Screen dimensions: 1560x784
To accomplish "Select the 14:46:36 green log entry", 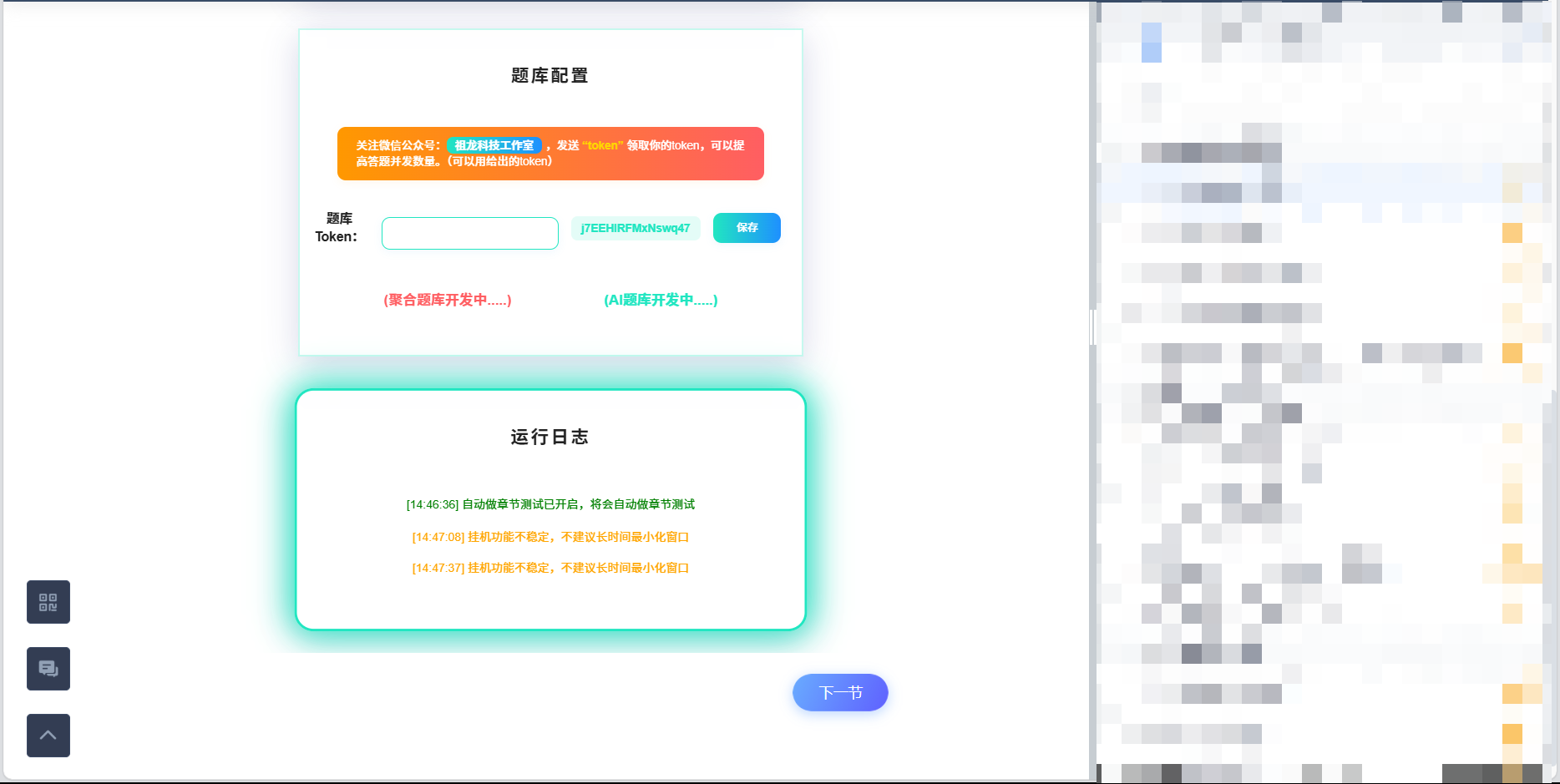I will 550,504.
